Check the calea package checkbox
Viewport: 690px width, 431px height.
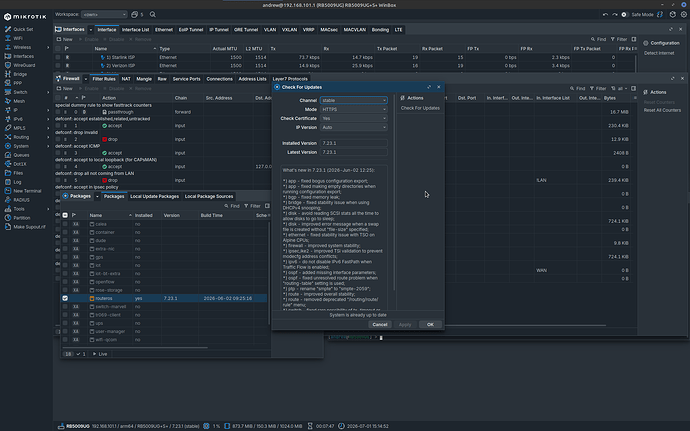click(65, 224)
